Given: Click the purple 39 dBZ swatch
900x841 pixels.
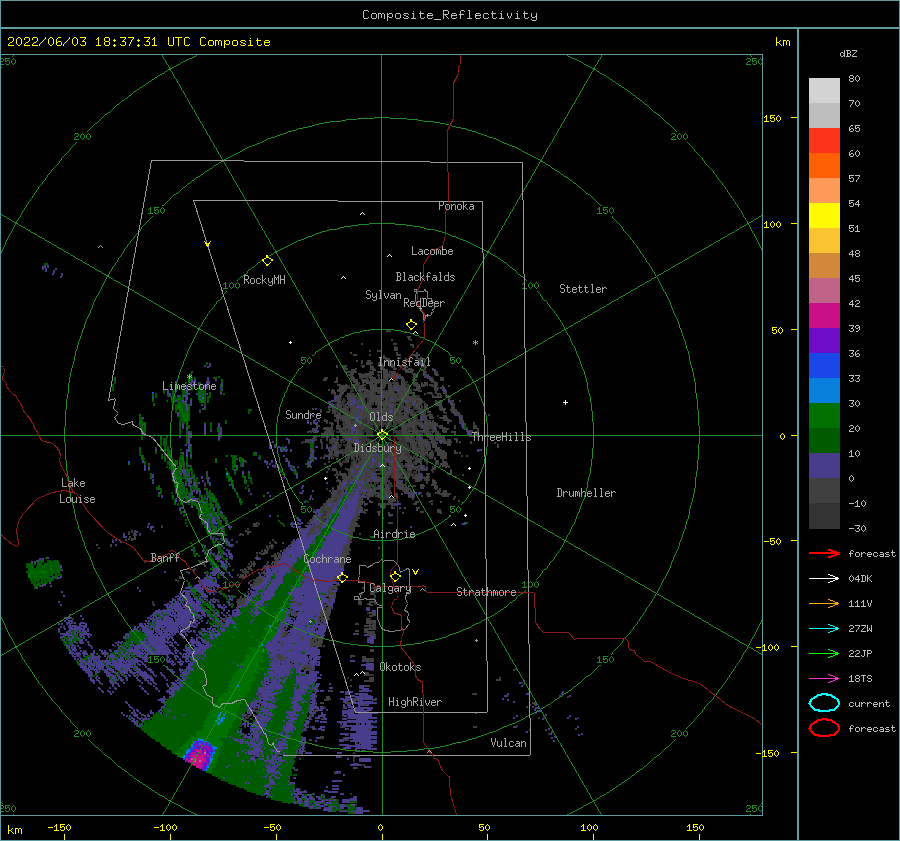Looking at the screenshot, I should pyautogui.click(x=824, y=340).
